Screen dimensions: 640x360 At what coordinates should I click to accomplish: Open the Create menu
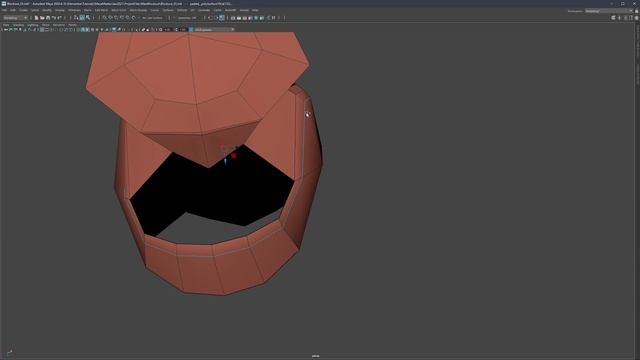24,10
